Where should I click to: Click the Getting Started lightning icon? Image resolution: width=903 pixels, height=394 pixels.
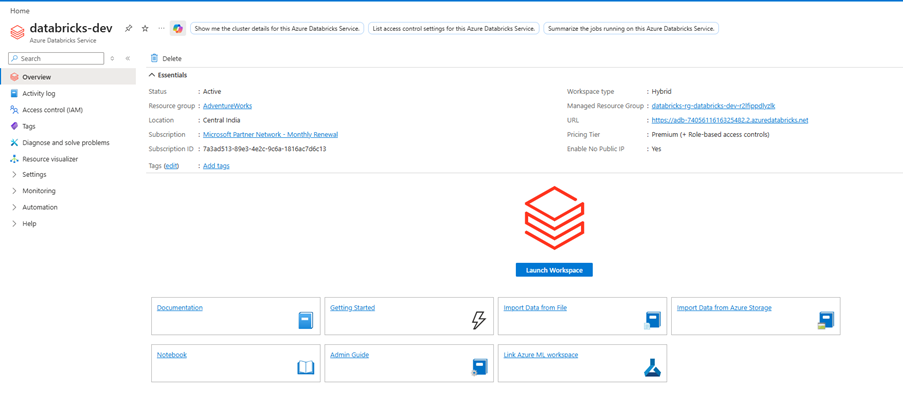tap(479, 320)
